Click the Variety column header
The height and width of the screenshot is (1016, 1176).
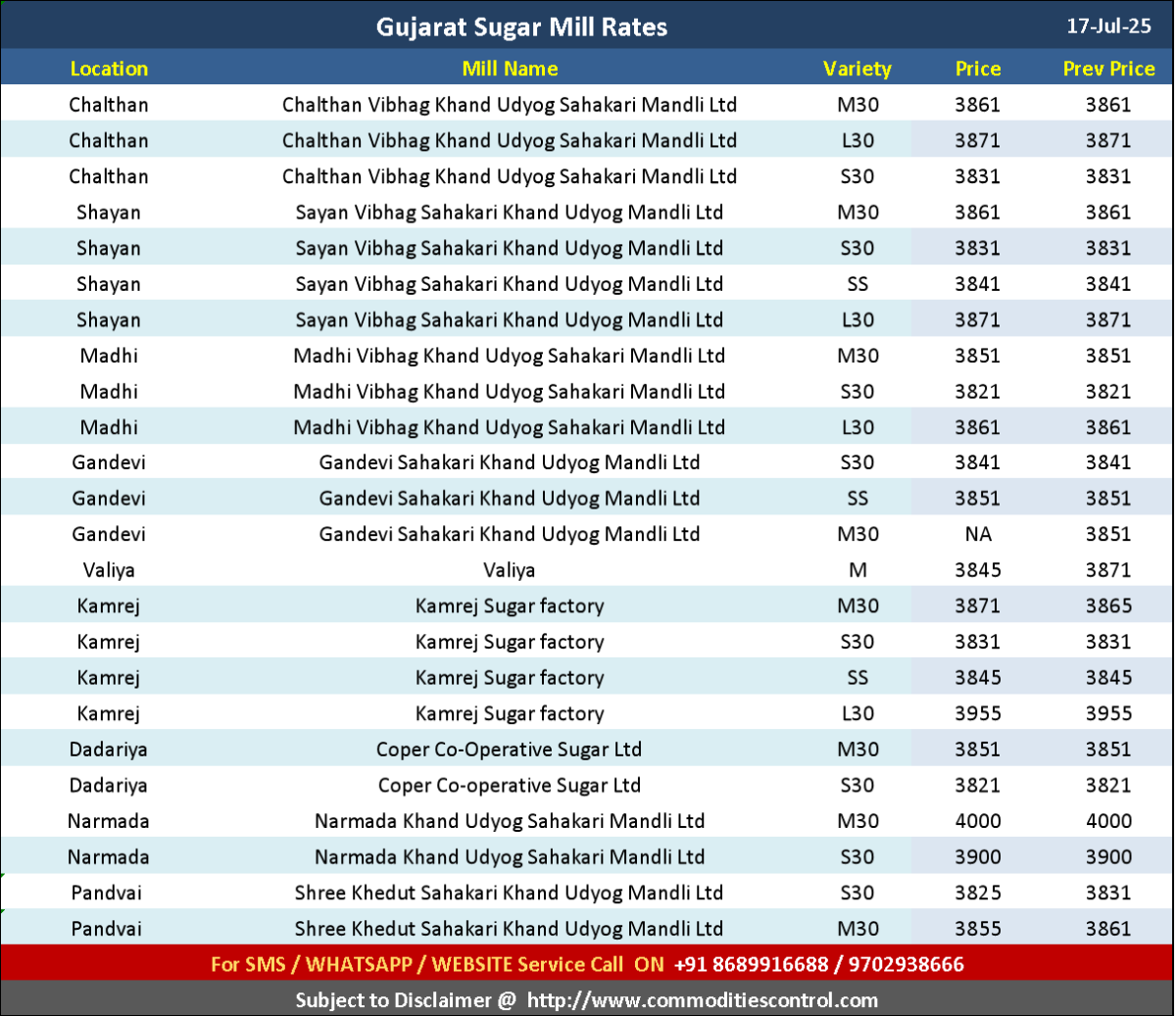point(857,69)
